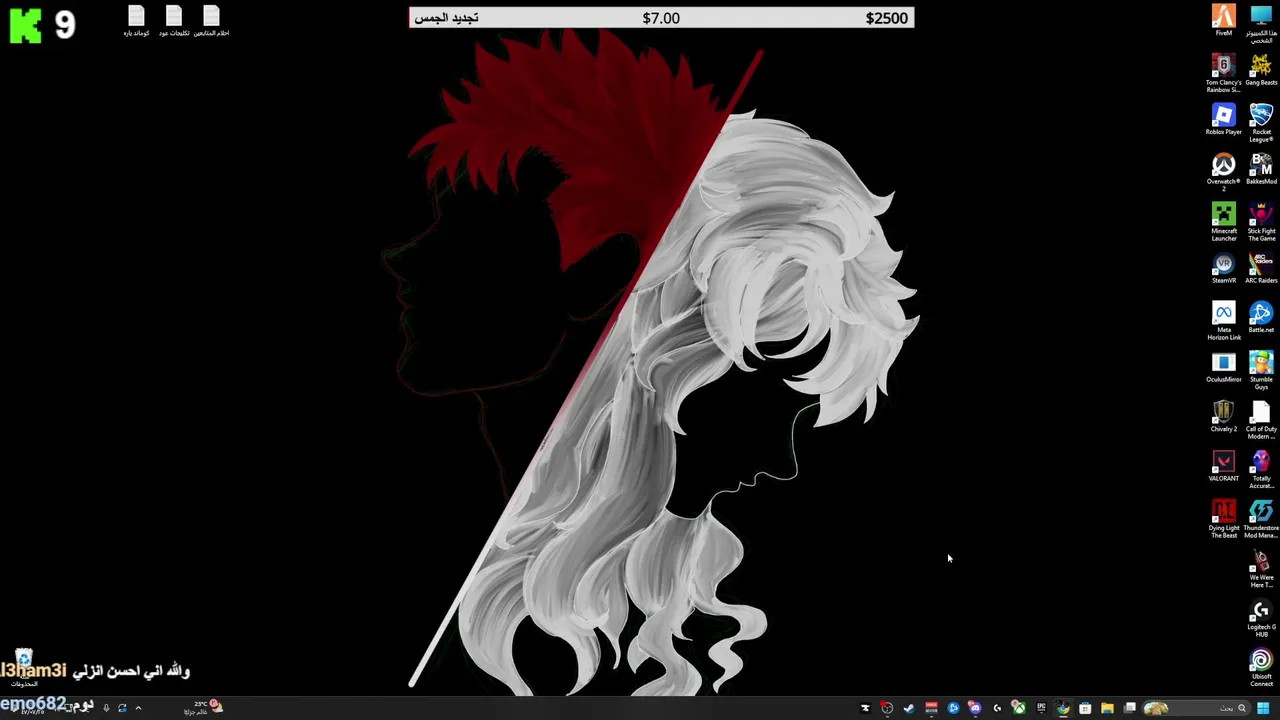Open SteamVR desktop shortcut
Screen dimensions: 1280x720
tap(1223, 268)
